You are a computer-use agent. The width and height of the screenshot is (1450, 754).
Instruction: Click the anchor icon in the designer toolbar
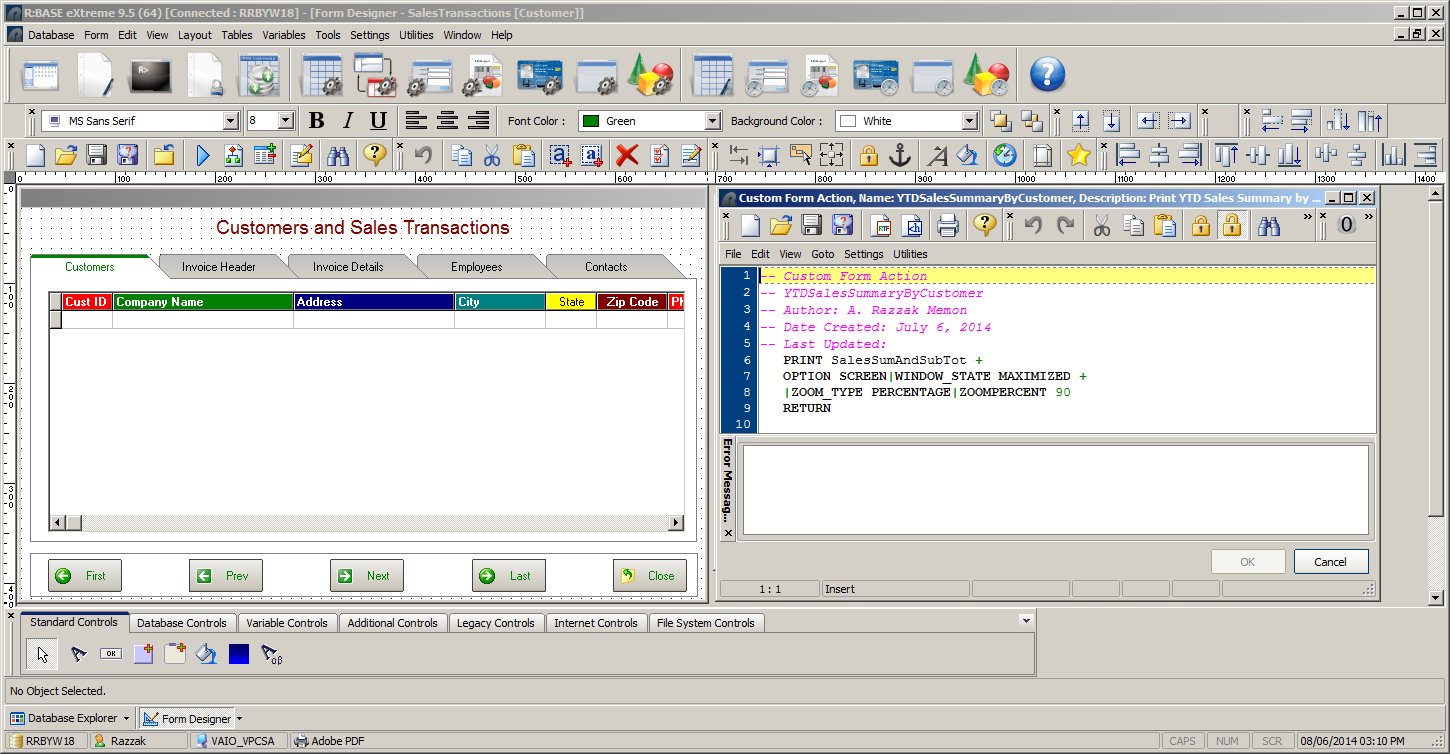click(900, 155)
